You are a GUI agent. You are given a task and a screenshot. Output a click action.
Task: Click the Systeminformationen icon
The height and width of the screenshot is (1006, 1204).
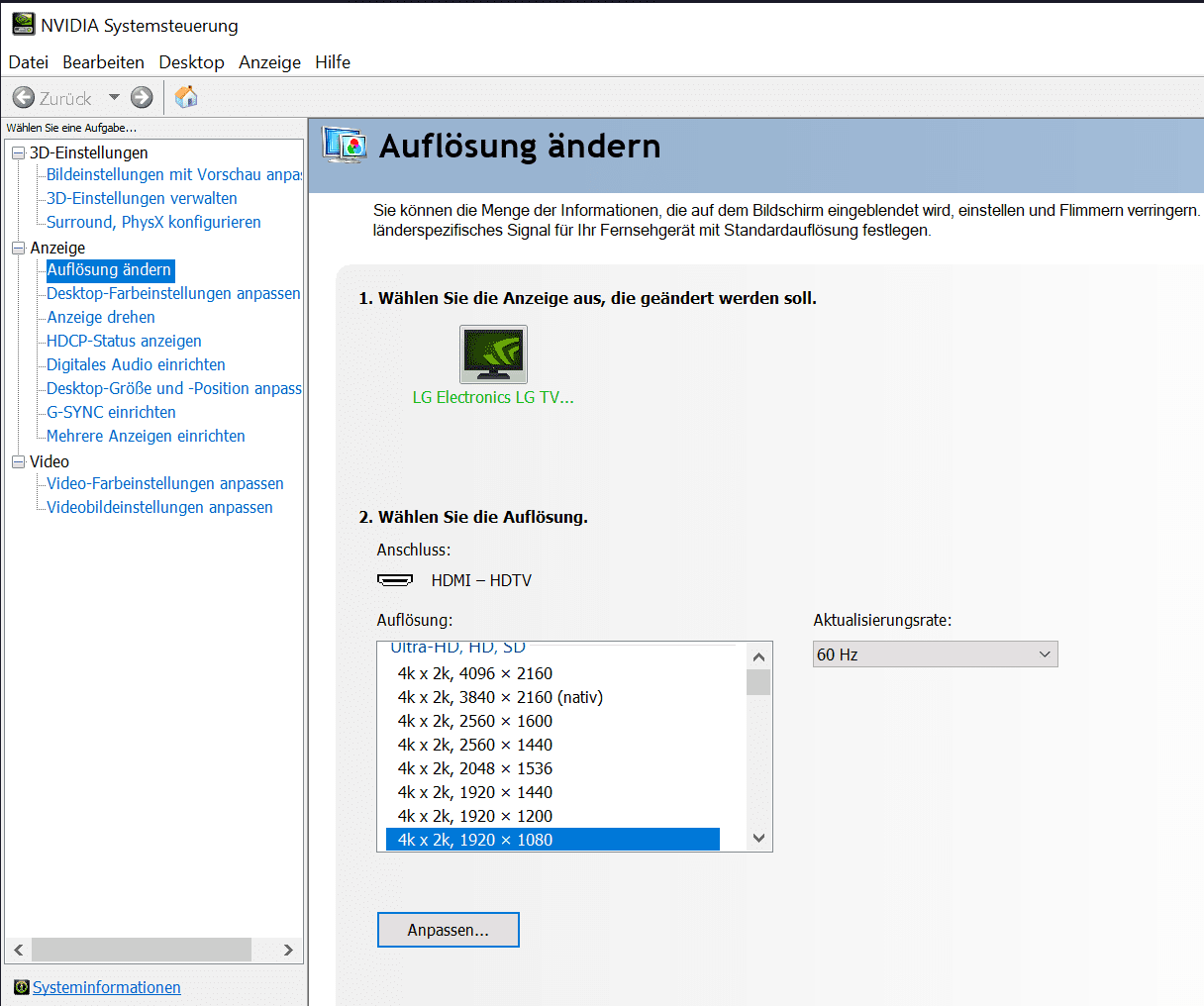coord(22,987)
